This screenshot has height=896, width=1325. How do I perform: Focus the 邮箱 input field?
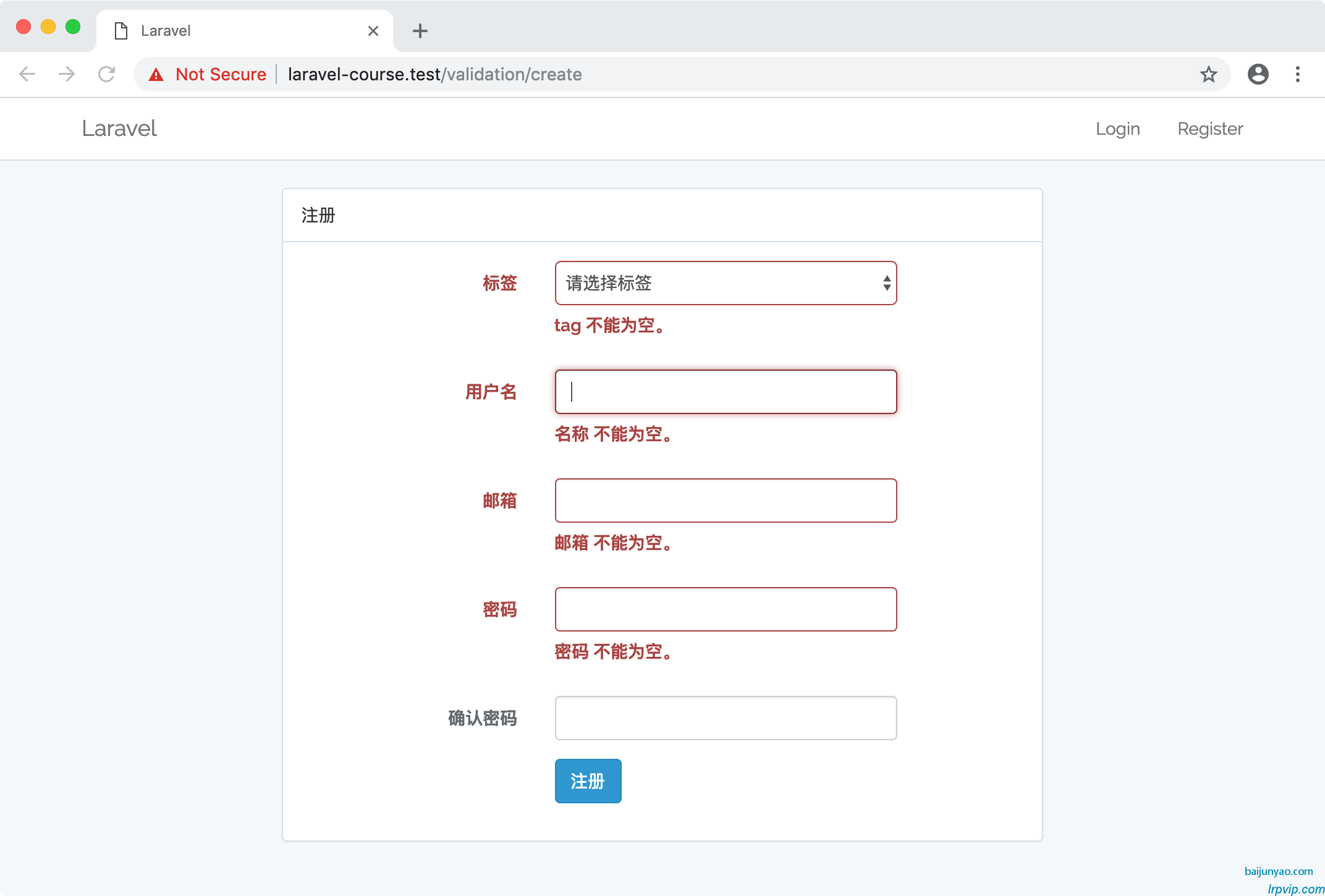pyautogui.click(x=726, y=501)
